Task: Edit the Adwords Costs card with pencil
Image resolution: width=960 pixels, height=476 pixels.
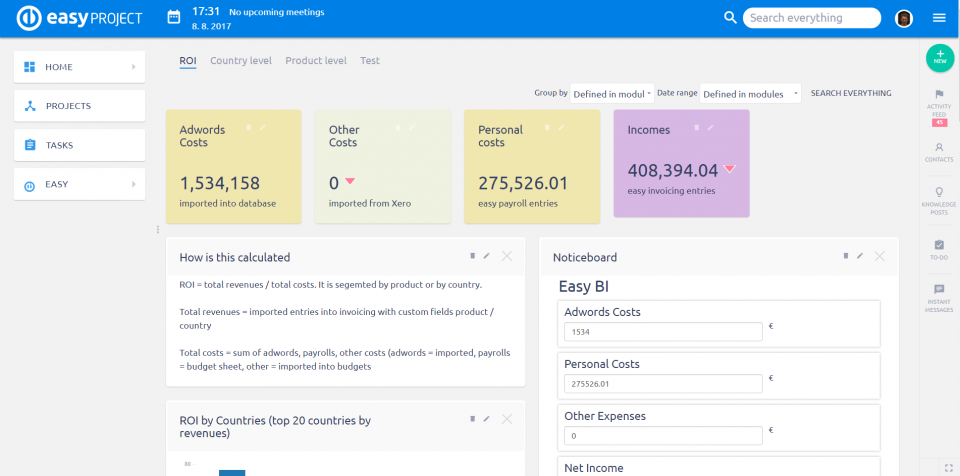Action: [263, 127]
